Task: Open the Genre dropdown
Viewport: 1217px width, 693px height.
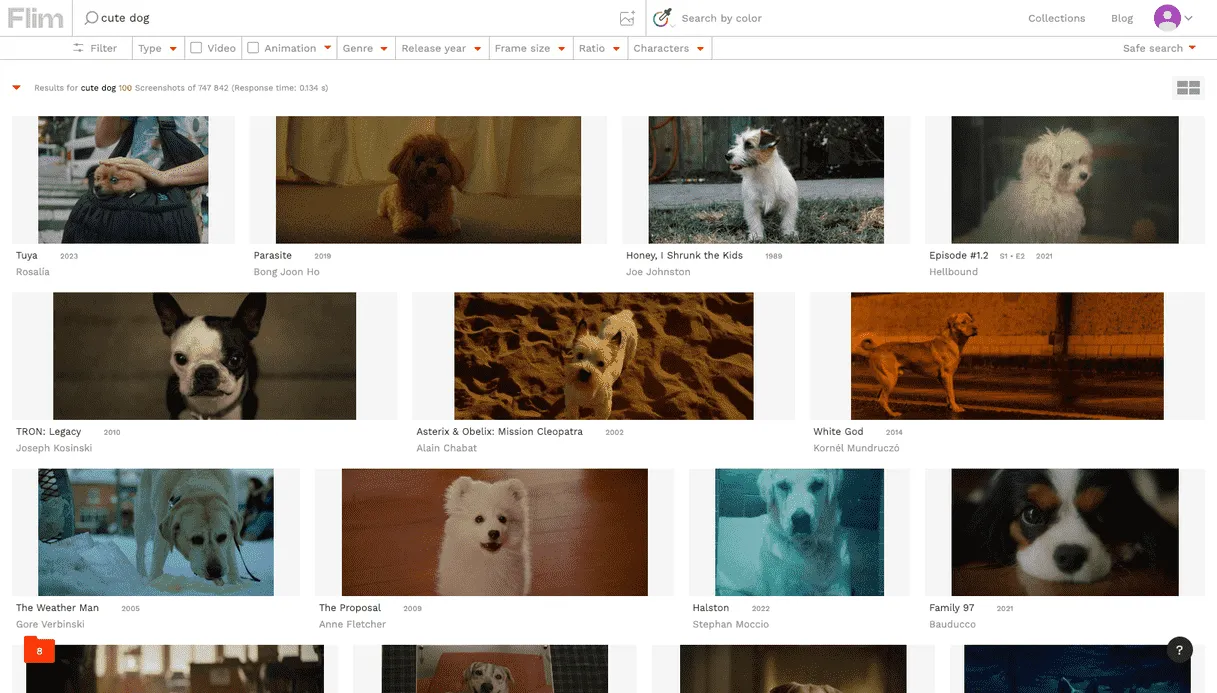Action: click(364, 48)
